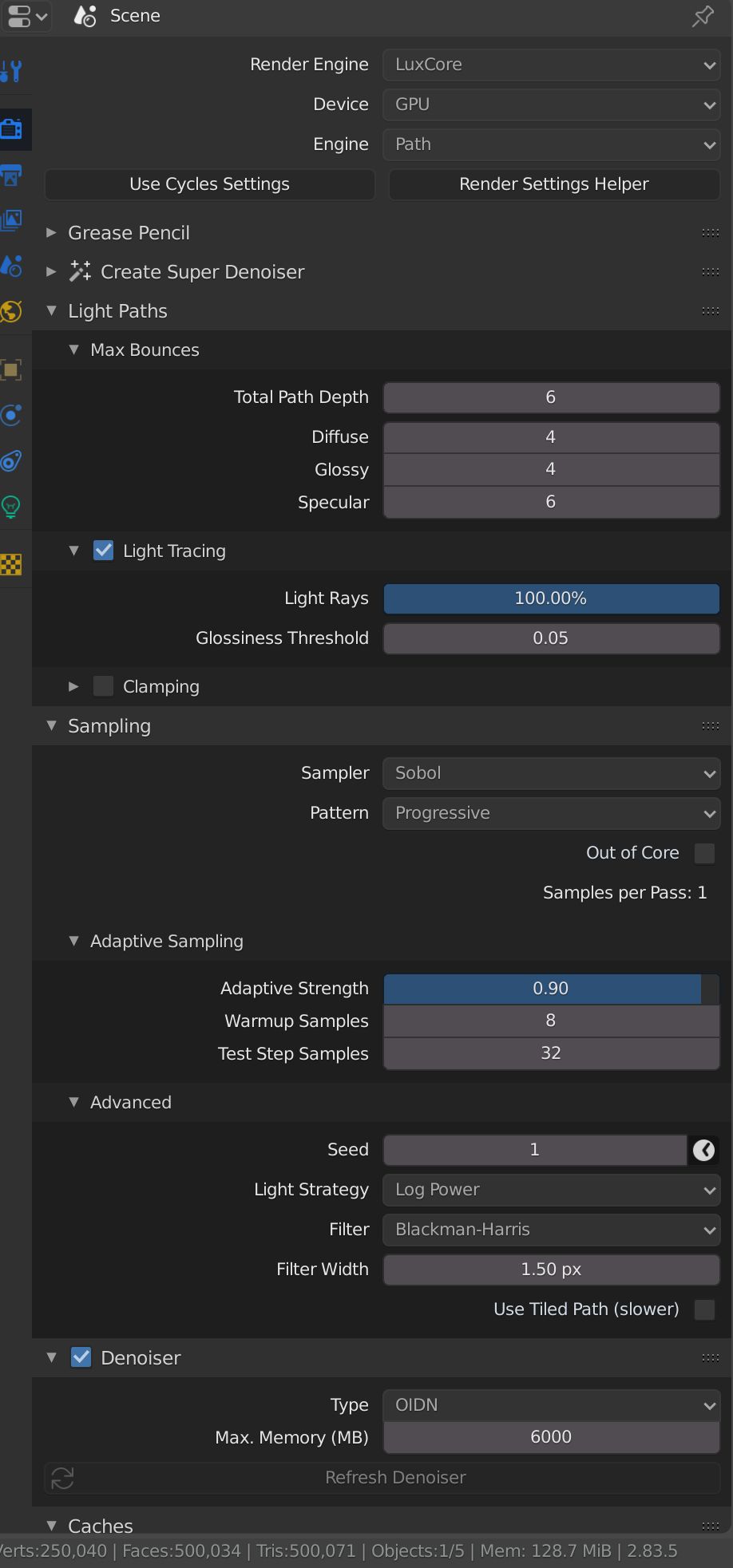Open the Active Tool properties tab
The image size is (733, 1568).
point(11,72)
